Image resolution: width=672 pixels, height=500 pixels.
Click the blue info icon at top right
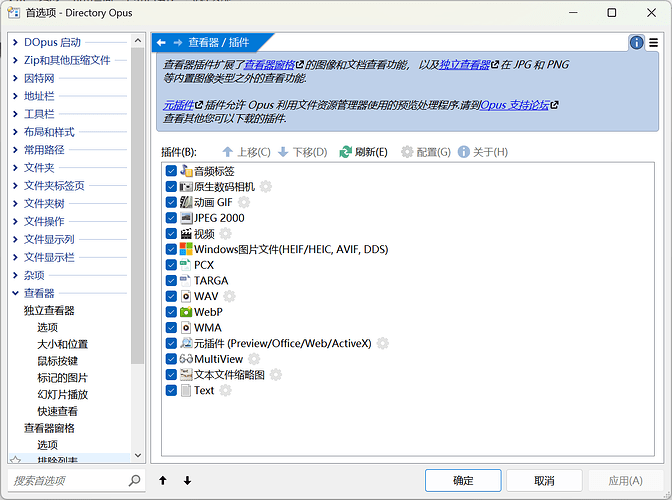637,42
